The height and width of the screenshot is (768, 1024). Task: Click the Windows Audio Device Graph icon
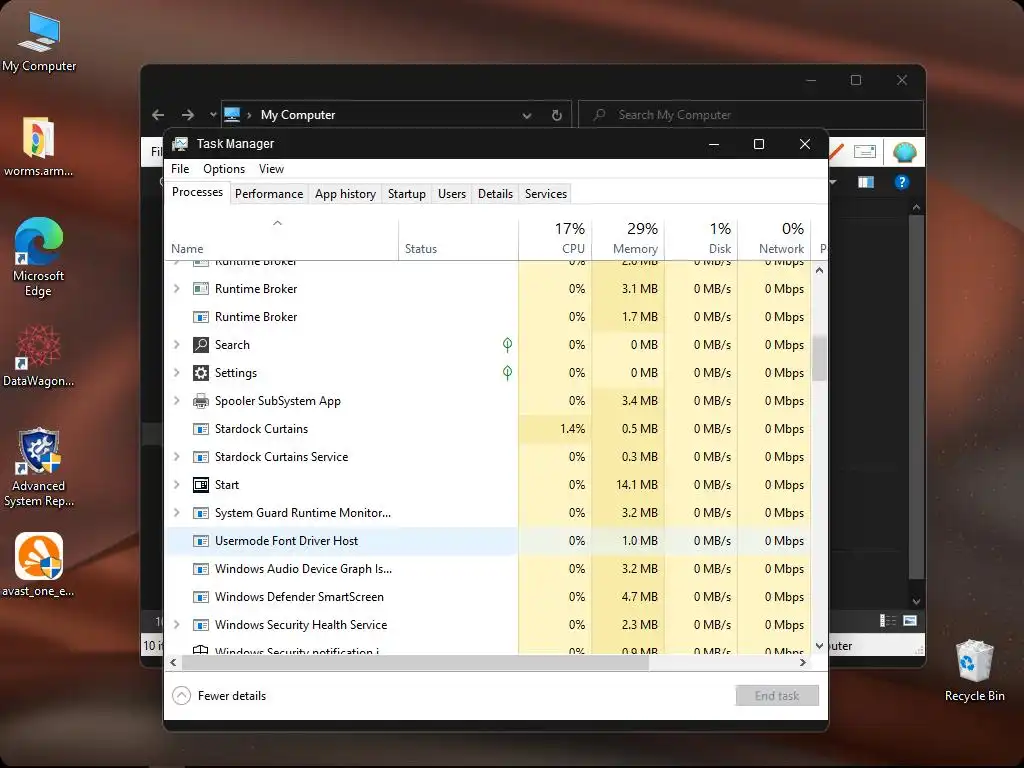click(200, 569)
